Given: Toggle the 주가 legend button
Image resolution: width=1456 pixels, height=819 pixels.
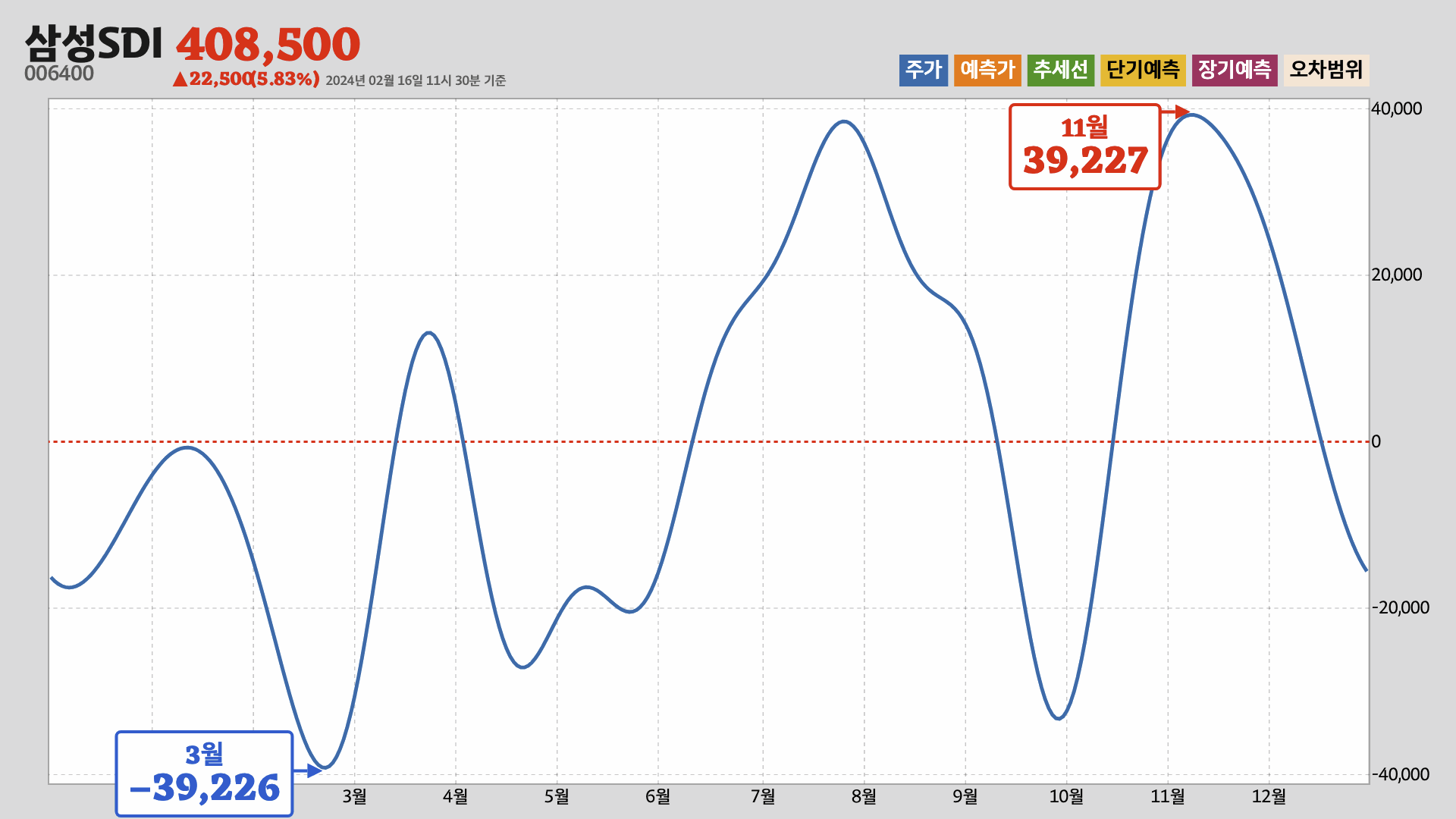Looking at the screenshot, I should click(924, 71).
